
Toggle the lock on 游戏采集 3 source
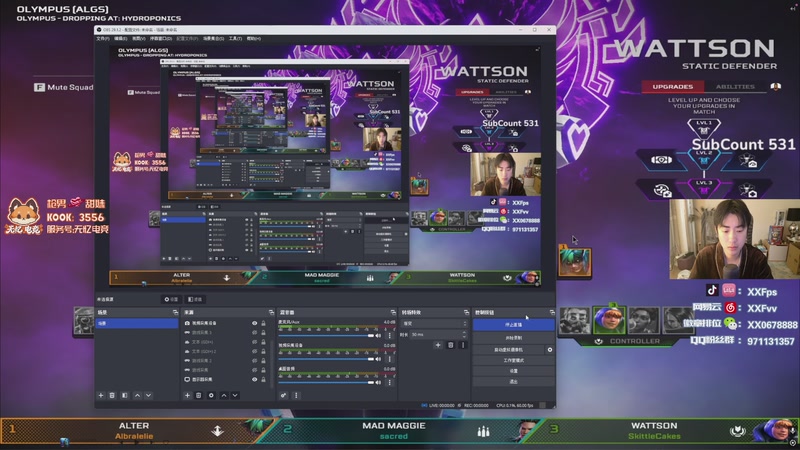tap(263, 333)
